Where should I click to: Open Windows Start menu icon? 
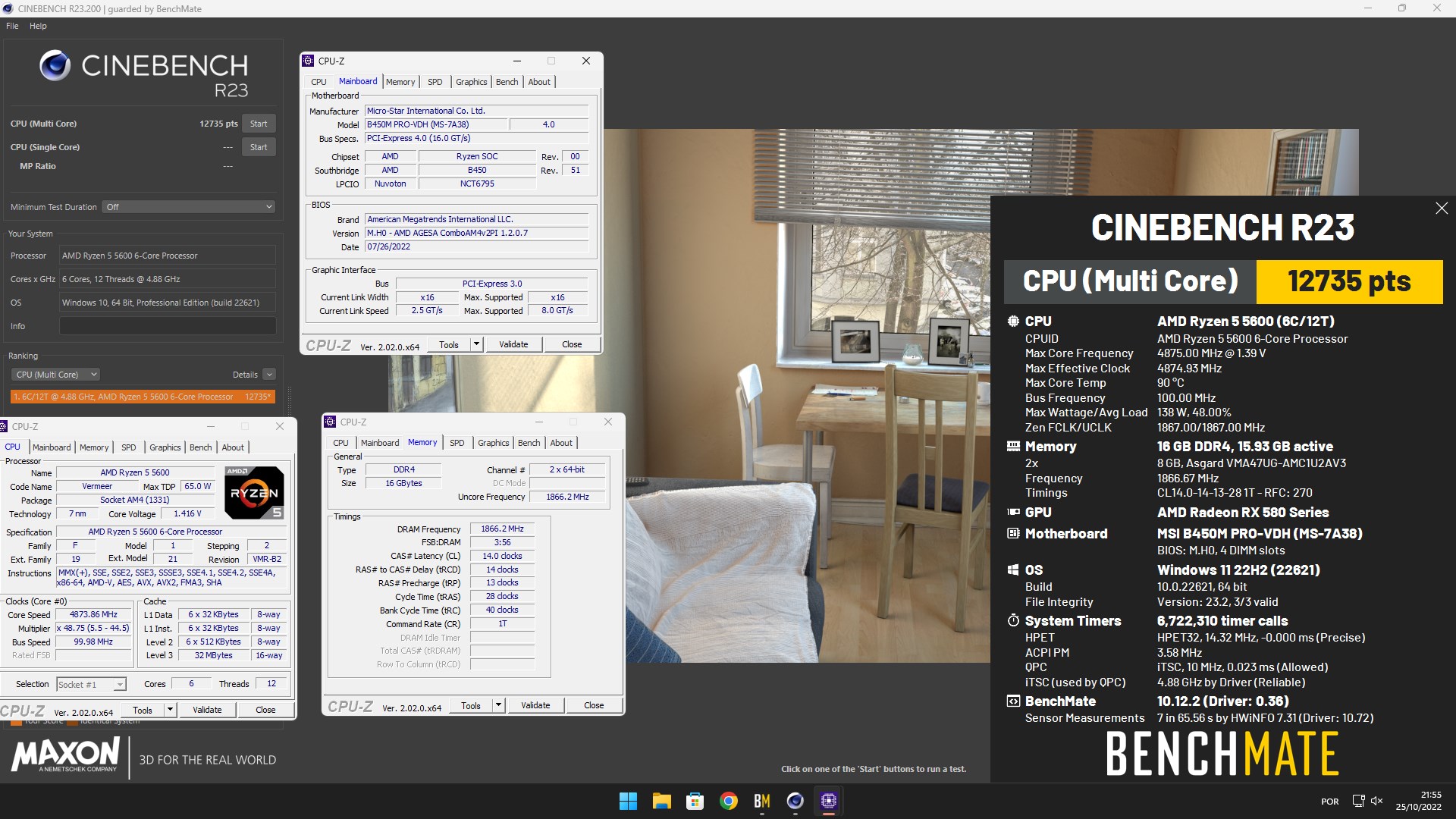coord(628,801)
